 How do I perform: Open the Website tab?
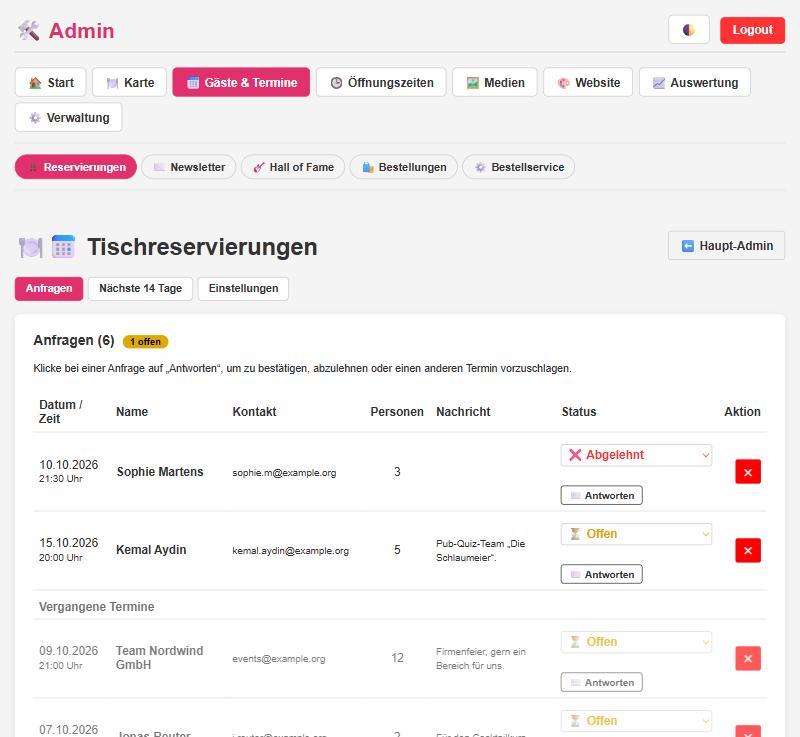coord(588,82)
